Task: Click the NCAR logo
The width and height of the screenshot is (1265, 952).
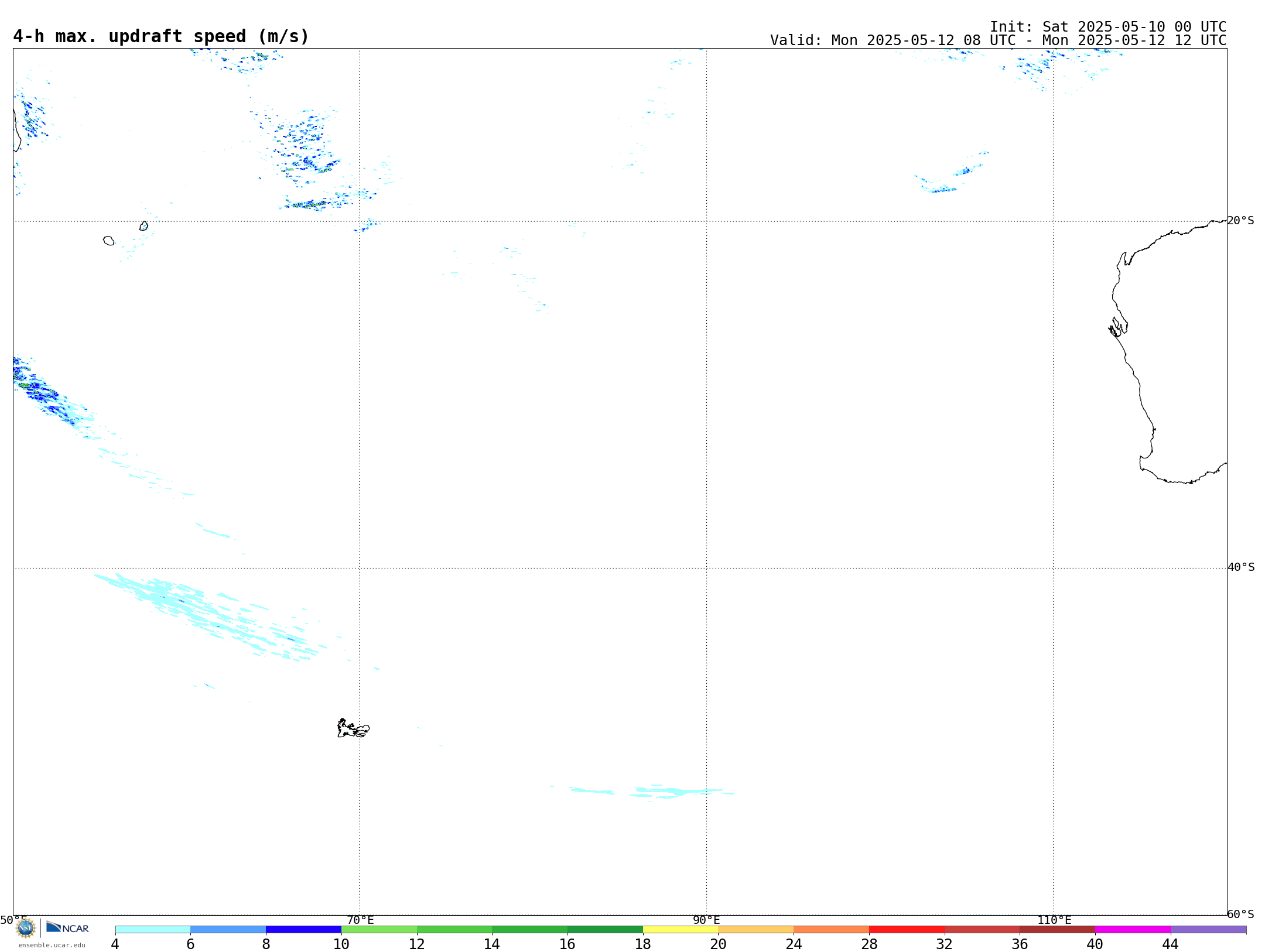Action: click(67, 927)
